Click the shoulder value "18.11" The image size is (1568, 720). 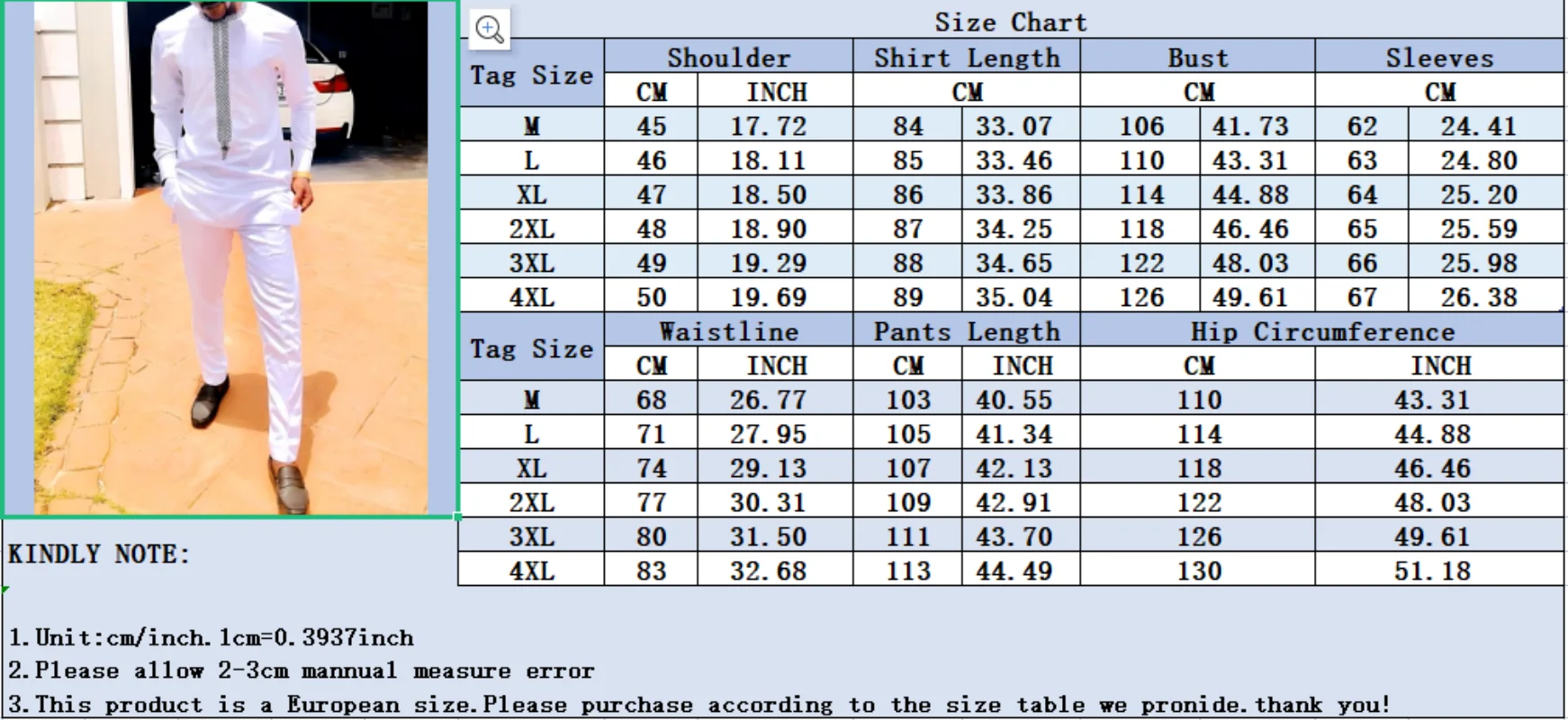tap(768, 160)
